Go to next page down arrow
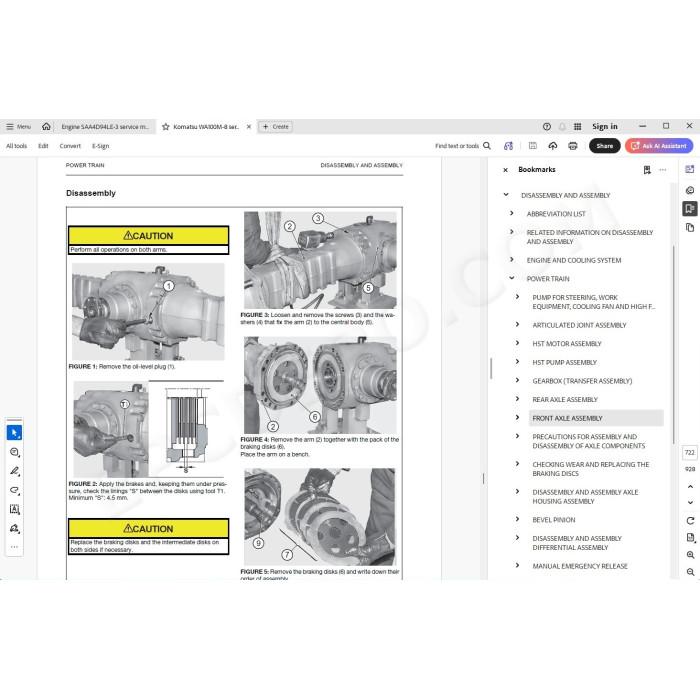Screen dimensions: 700x700 pyautogui.click(x=690, y=502)
